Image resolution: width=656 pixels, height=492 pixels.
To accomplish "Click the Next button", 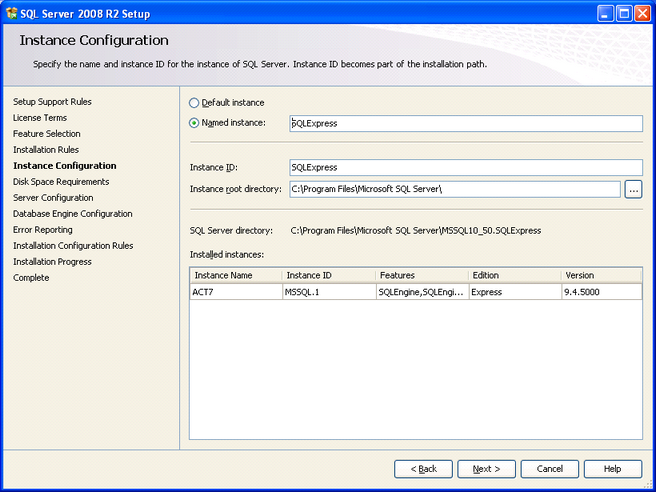I will pyautogui.click(x=487, y=469).
